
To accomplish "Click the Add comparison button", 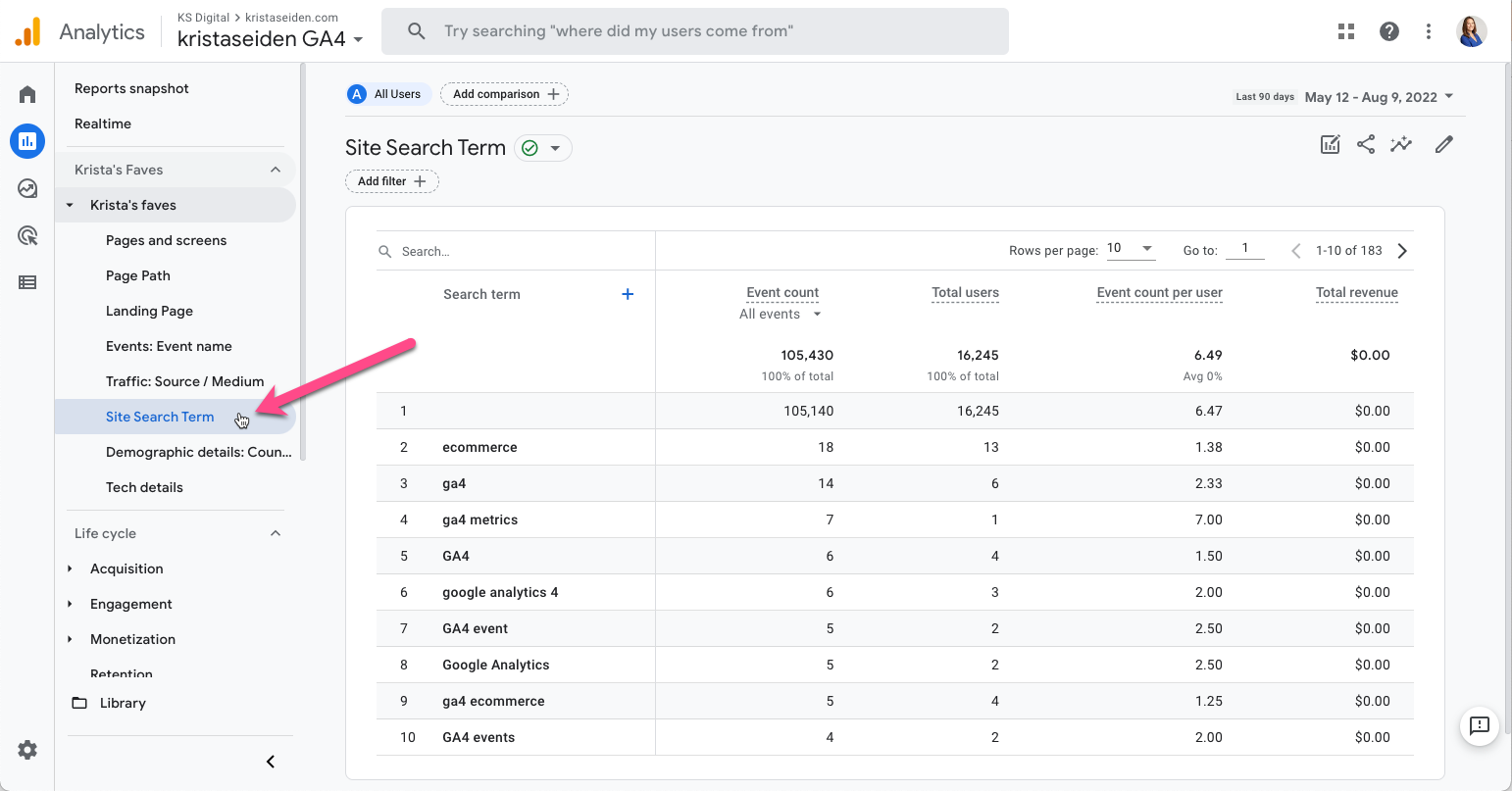I will coord(505,94).
